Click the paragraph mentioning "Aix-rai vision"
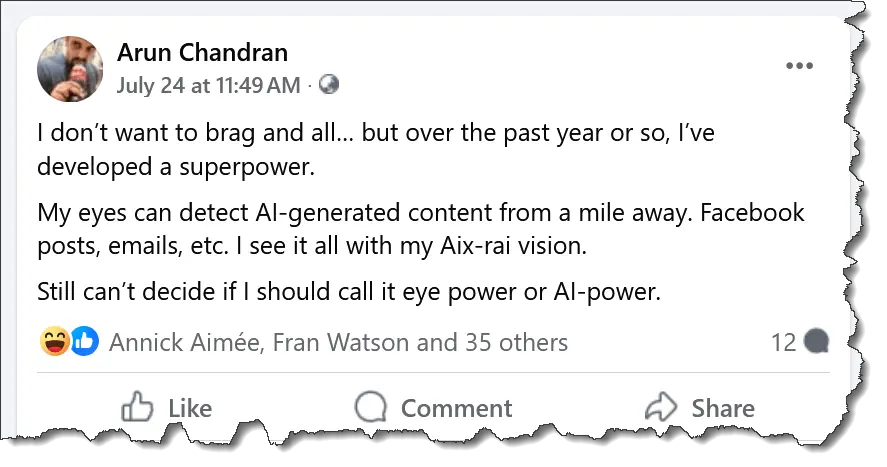The width and height of the screenshot is (887, 467). tap(420, 228)
